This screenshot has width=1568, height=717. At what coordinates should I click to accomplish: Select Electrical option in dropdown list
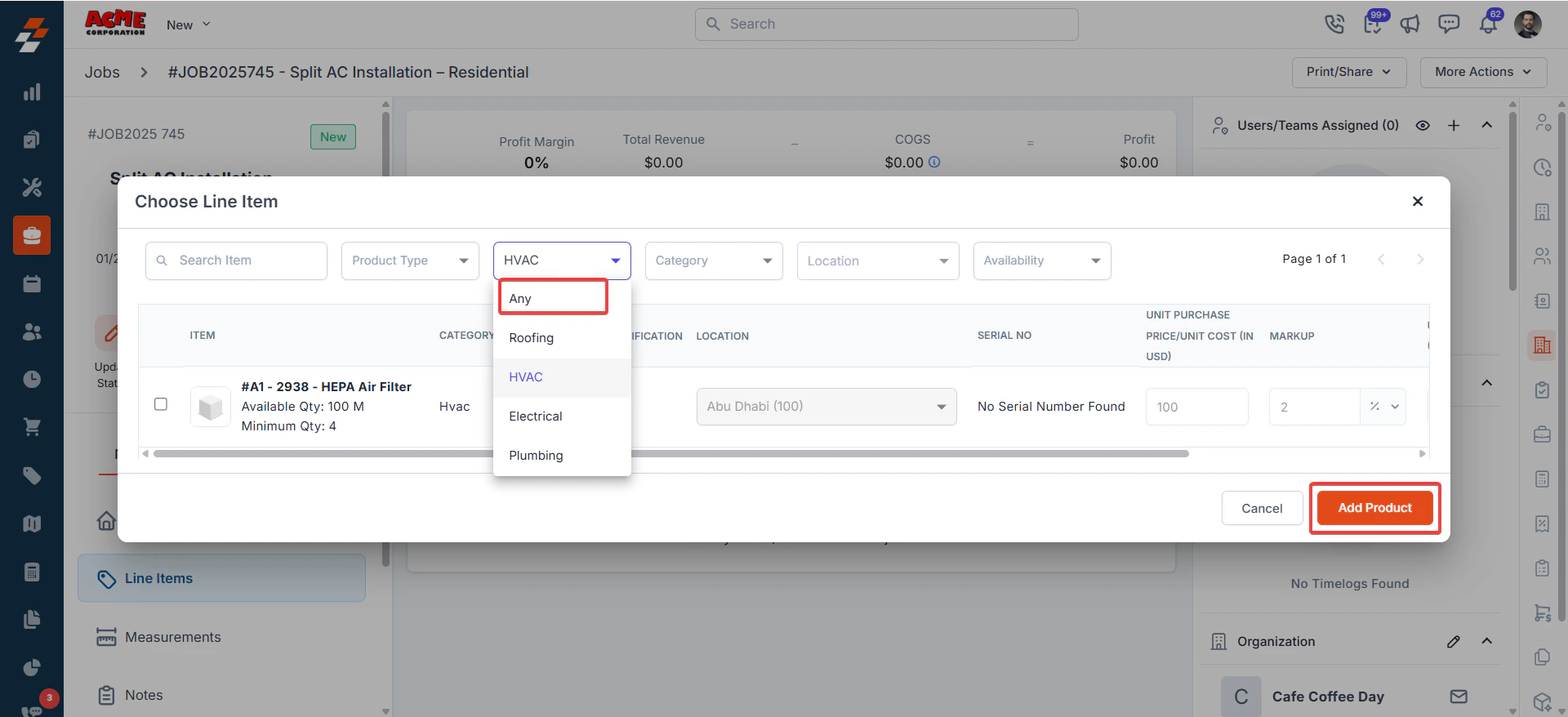click(562, 416)
